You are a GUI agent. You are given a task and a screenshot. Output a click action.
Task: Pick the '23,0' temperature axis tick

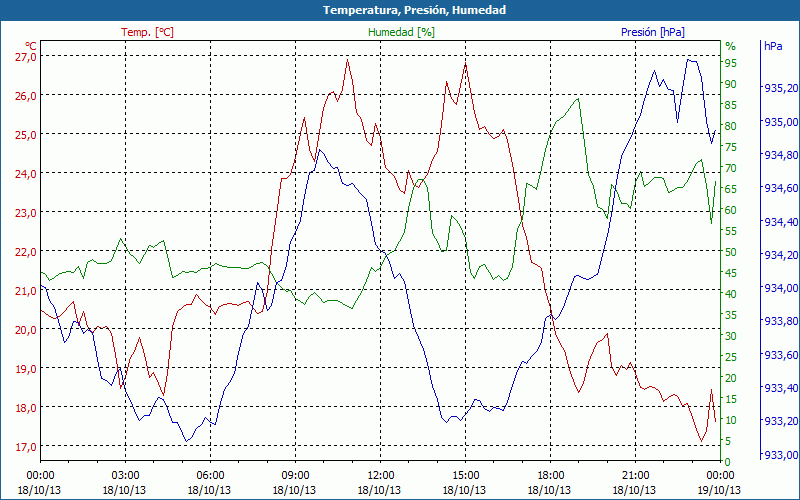(27, 212)
